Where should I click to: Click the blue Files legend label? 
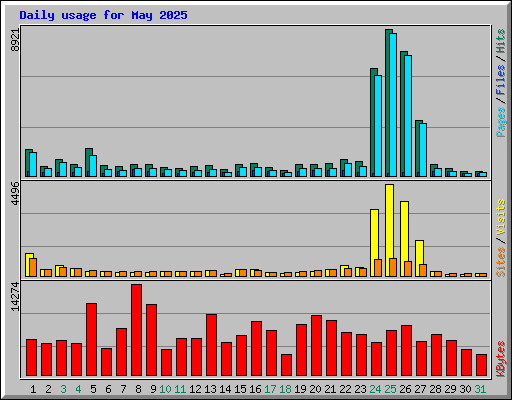(501, 80)
